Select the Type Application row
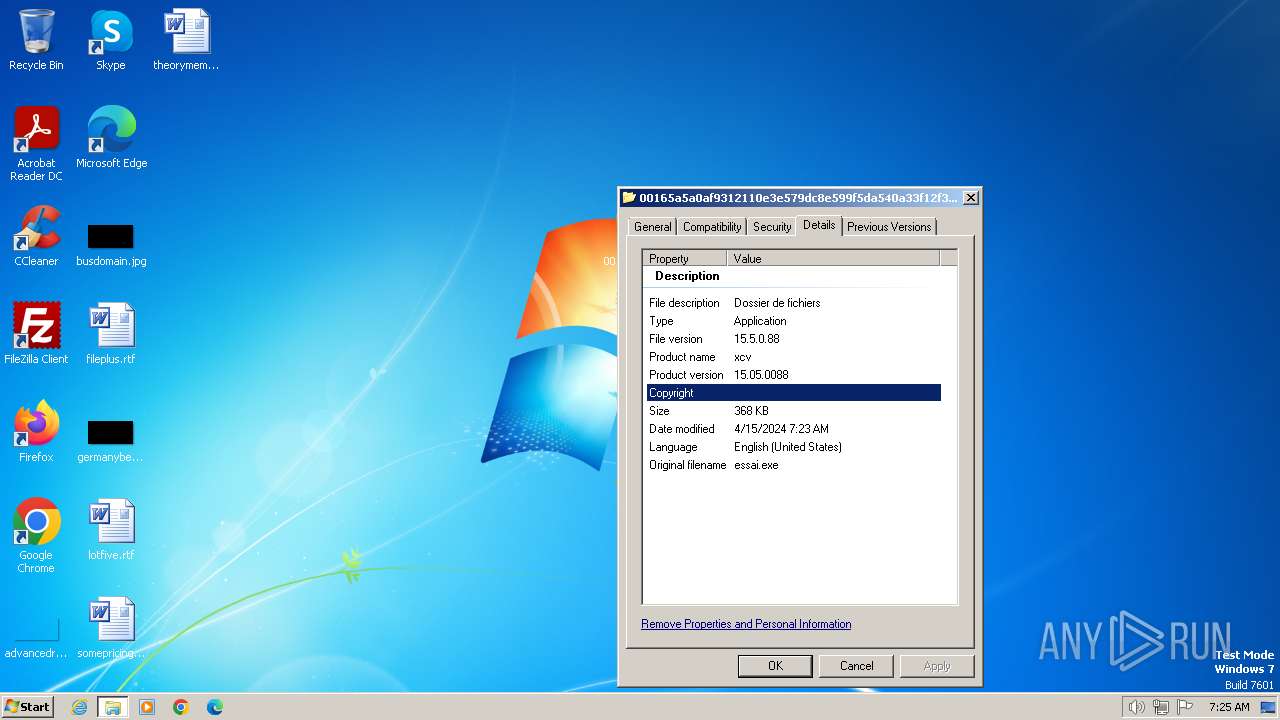 pyautogui.click(x=794, y=321)
